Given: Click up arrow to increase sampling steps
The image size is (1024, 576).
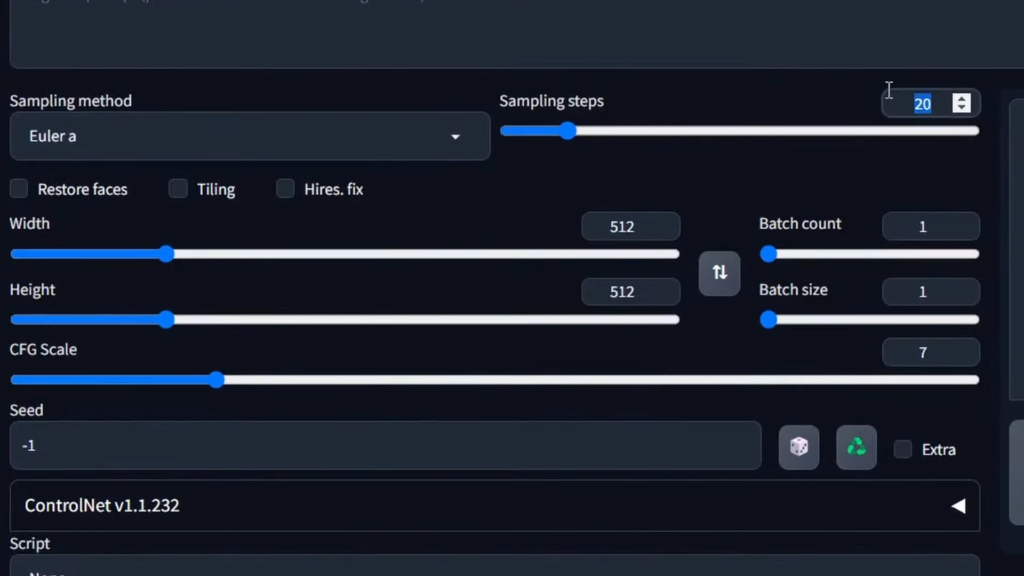Looking at the screenshot, I should [961, 97].
